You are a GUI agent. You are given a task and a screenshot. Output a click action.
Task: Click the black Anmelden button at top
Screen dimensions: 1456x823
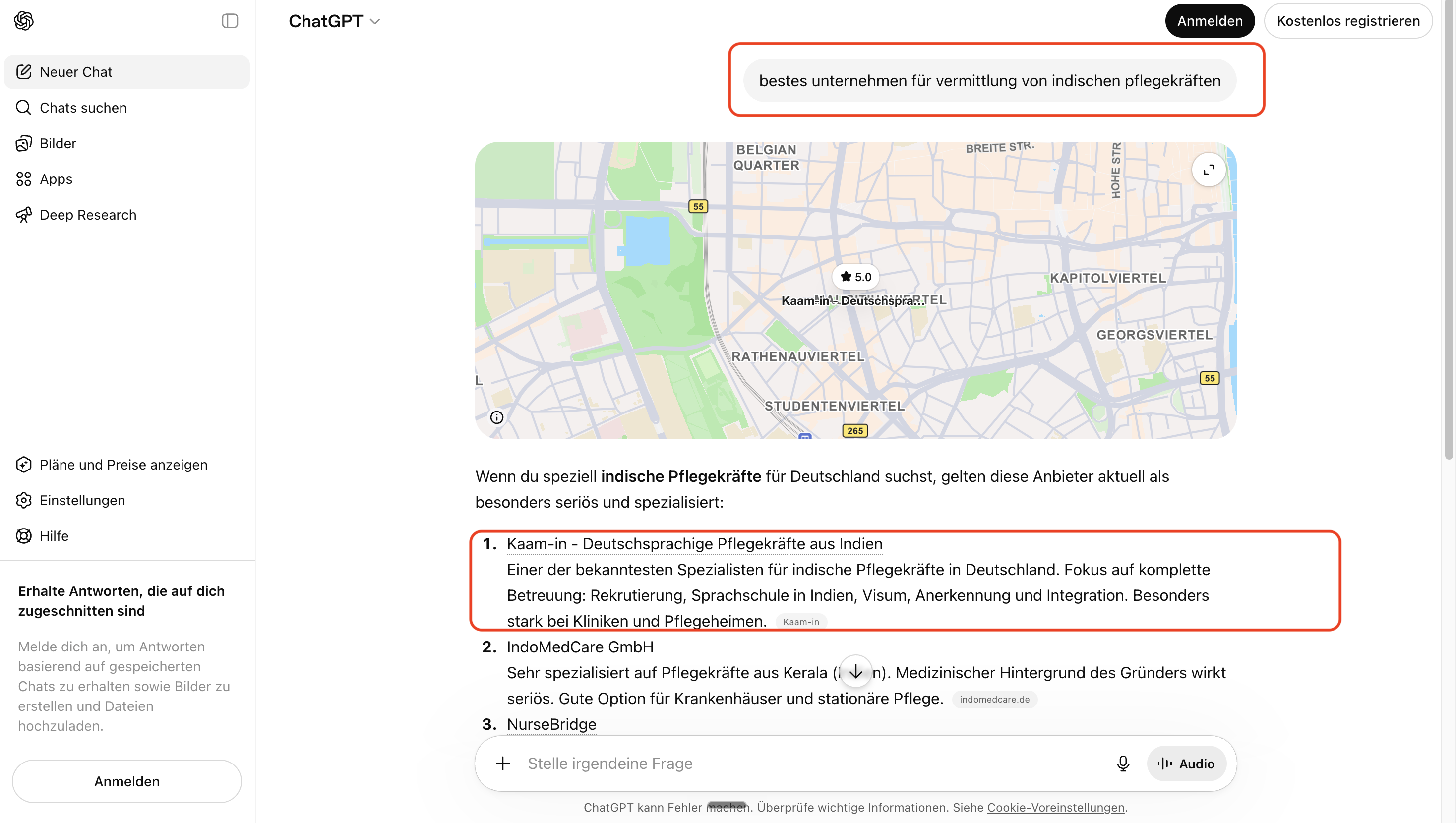[1210, 21]
